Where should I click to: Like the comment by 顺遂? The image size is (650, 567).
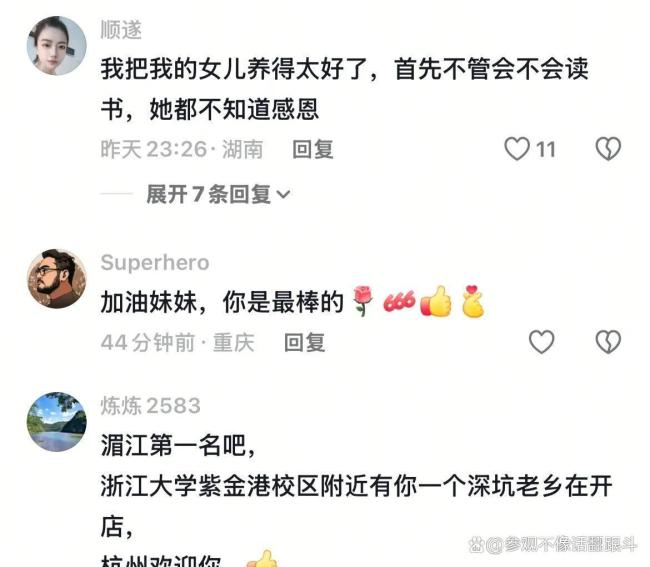(517, 148)
